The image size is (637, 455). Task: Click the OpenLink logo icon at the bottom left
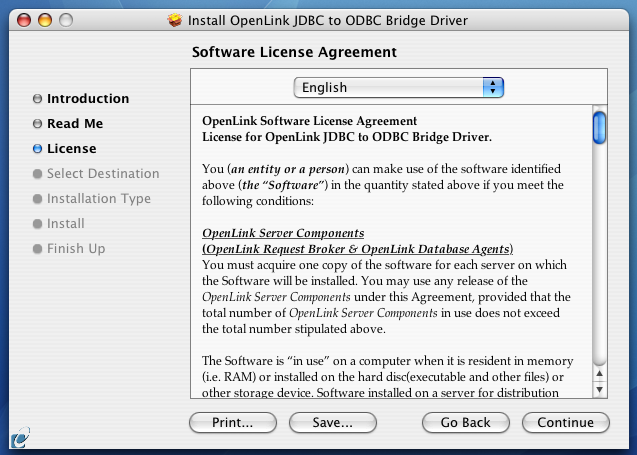(20, 438)
